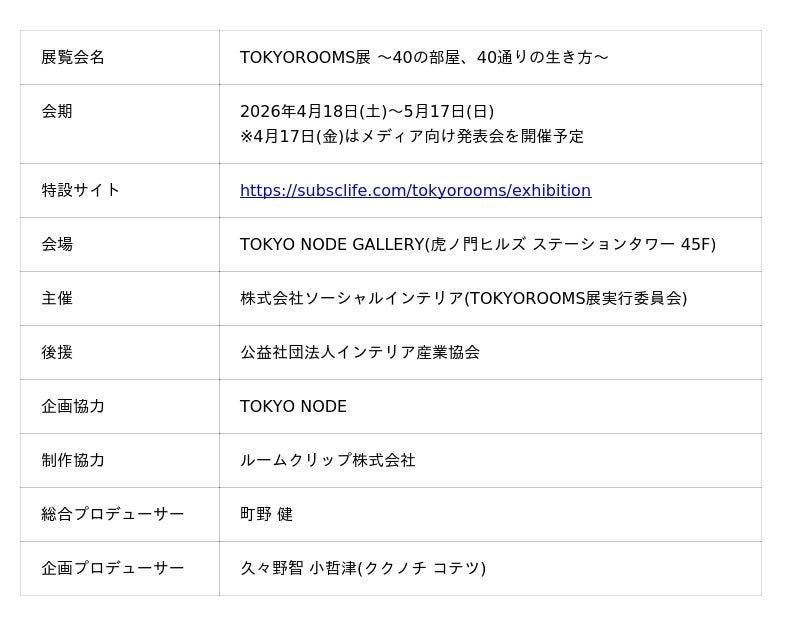Click the 主催 label cell
800x626 pixels.
(x=57, y=298)
